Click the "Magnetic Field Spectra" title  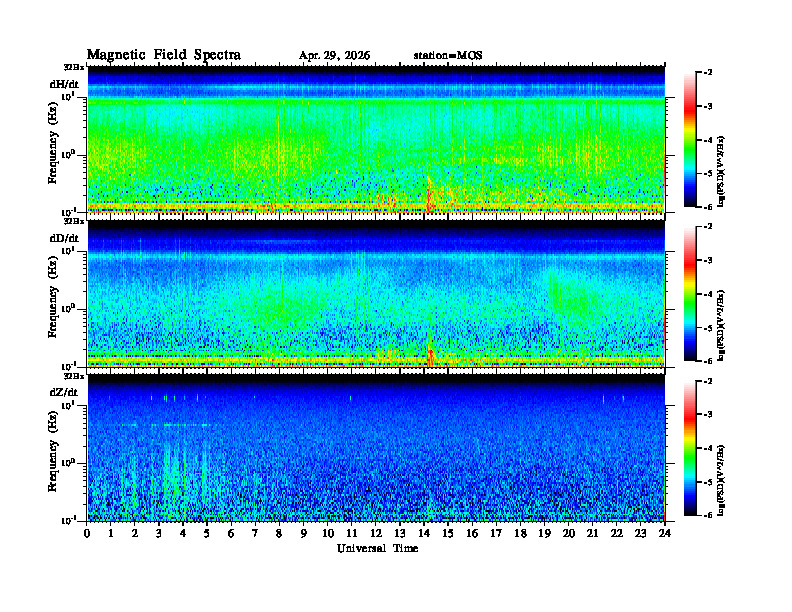tap(164, 55)
